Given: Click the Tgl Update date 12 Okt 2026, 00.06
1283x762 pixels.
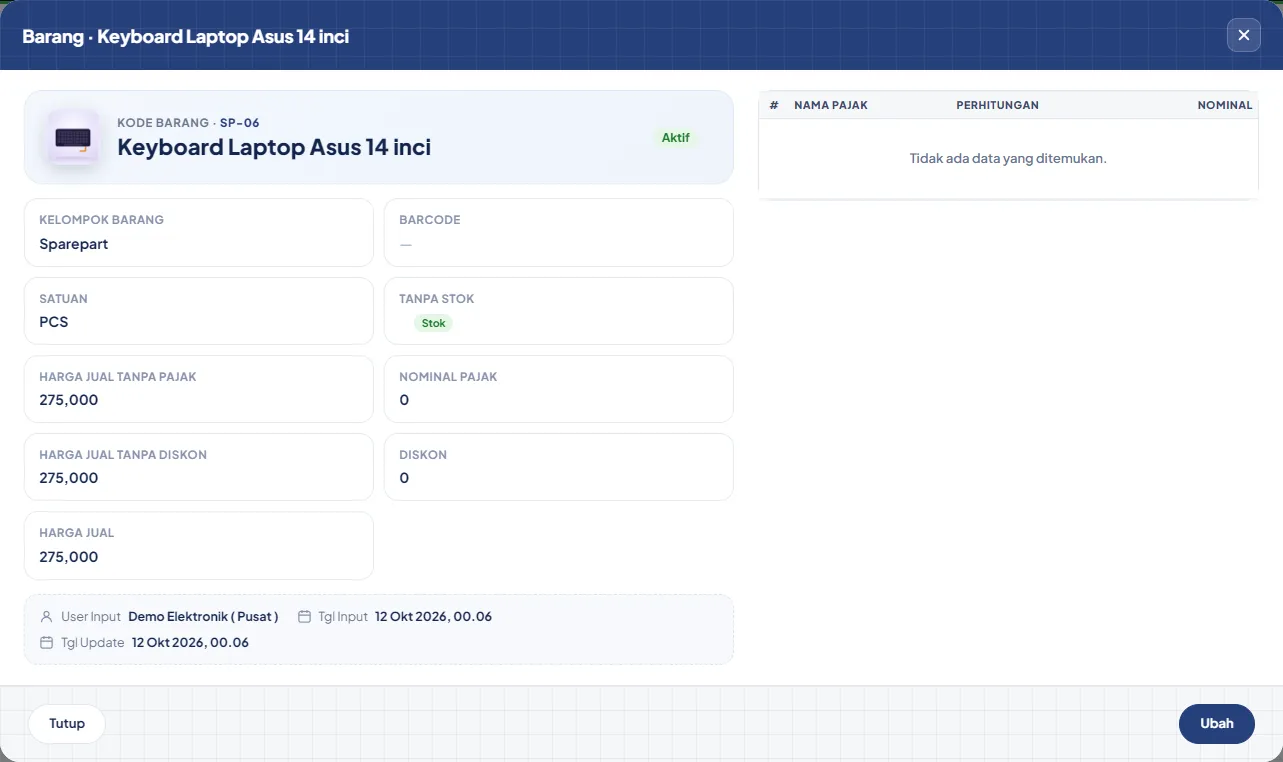Looking at the screenshot, I should click(x=190, y=643).
